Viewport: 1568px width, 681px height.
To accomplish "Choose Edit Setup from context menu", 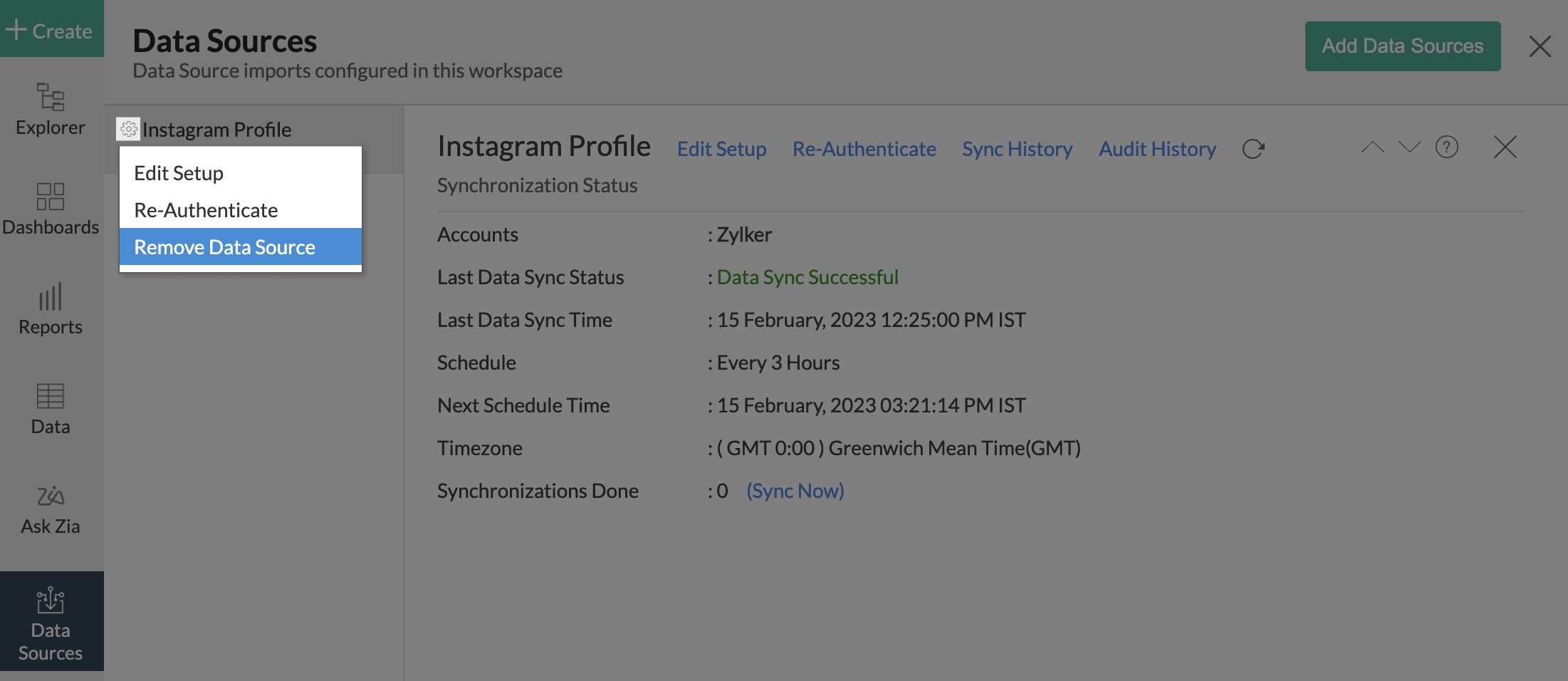I will pyautogui.click(x=240, y=173).
